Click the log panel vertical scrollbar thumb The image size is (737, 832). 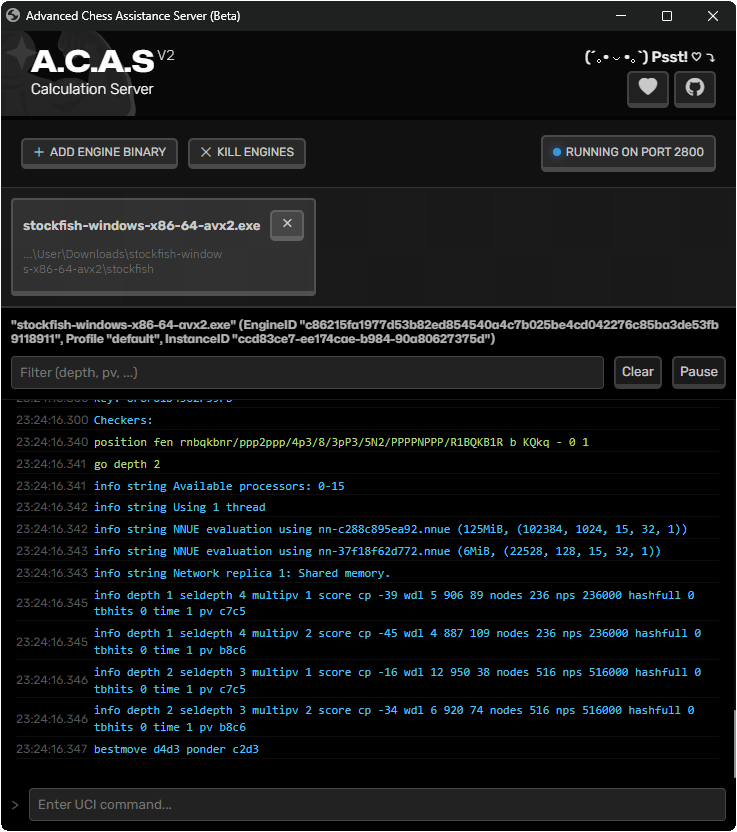click(734, 744)
